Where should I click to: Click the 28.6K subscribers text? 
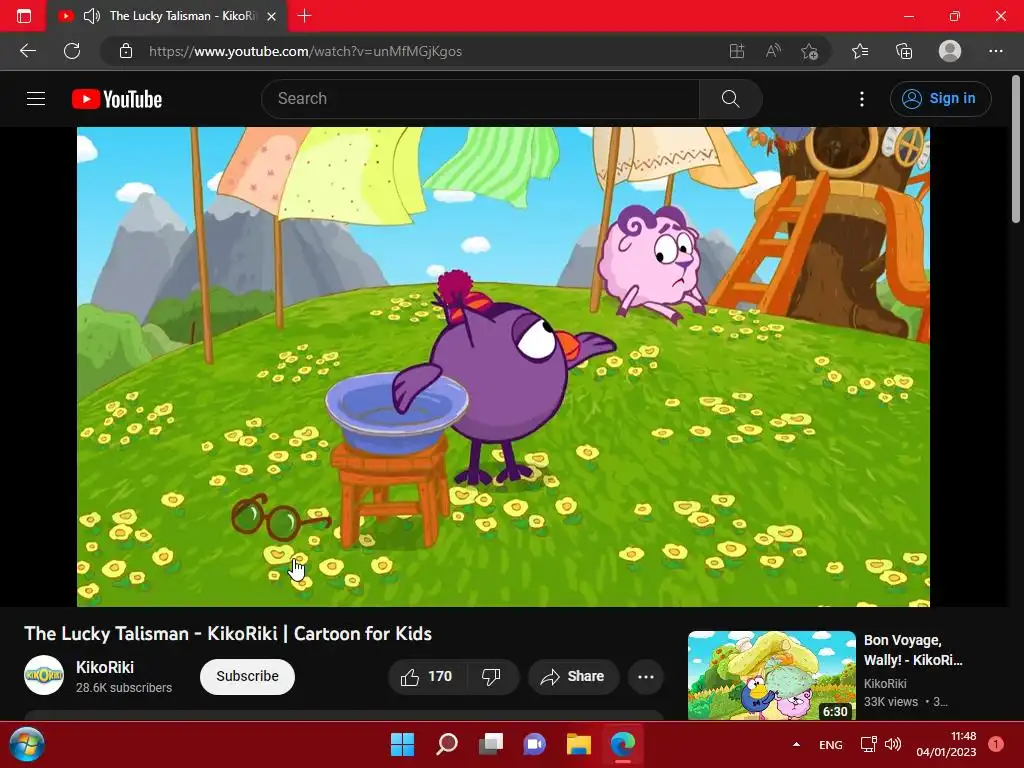[124, 688]
